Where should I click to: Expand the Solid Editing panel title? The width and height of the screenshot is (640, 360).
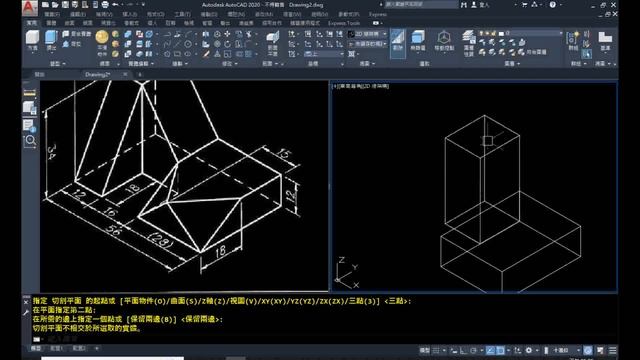[141, 64]
